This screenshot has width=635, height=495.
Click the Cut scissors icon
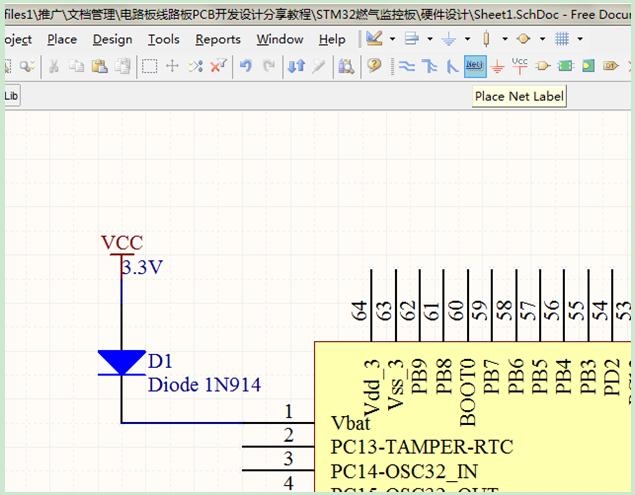pyautogui.click(x=53, y=66)
